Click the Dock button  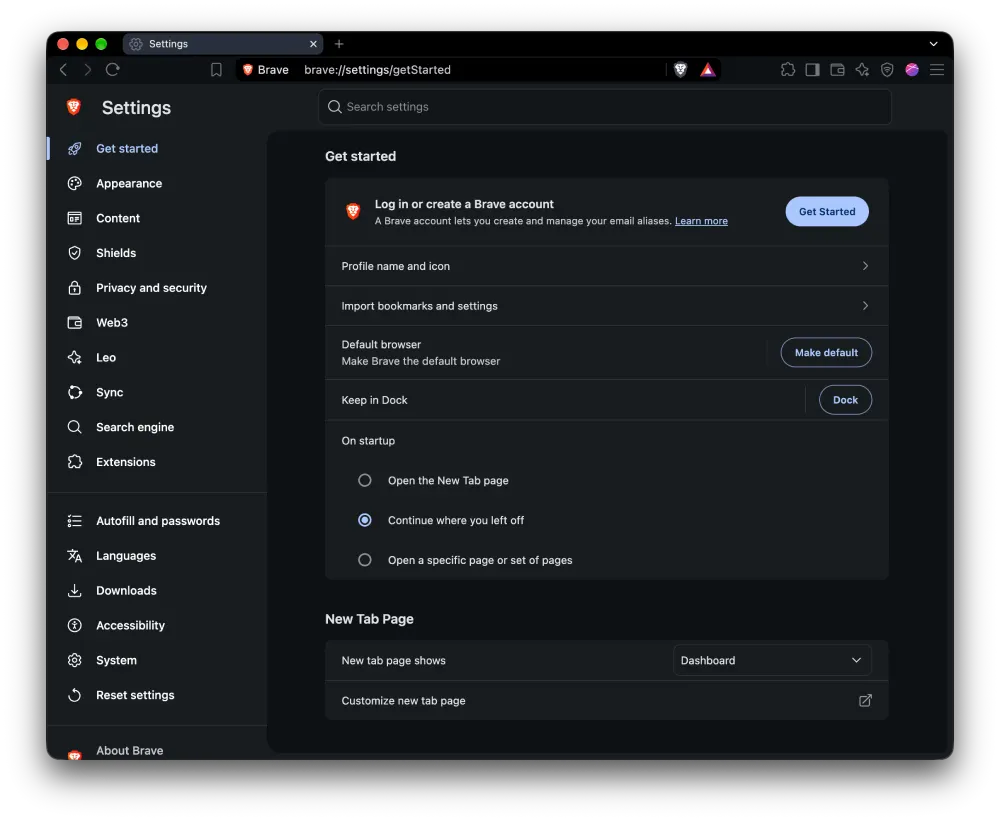[845, 400]
